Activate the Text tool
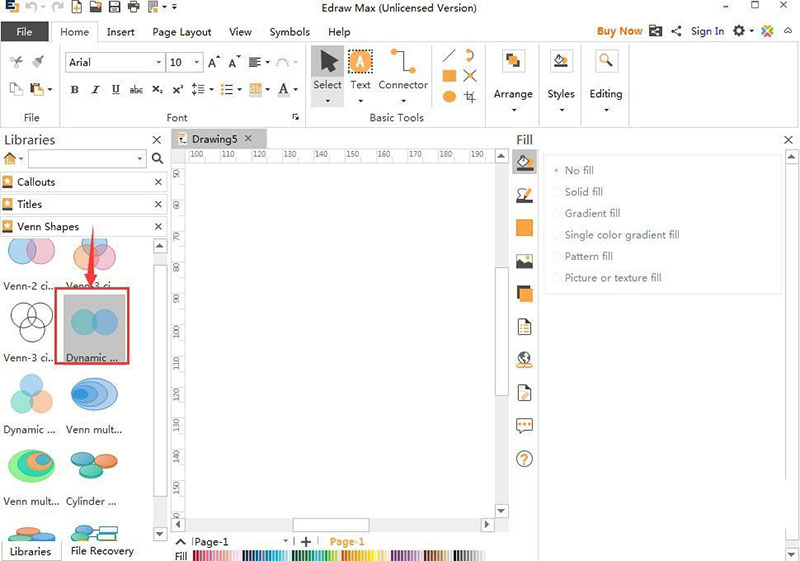This screenshot has height=561, width=800. (360, 70)
